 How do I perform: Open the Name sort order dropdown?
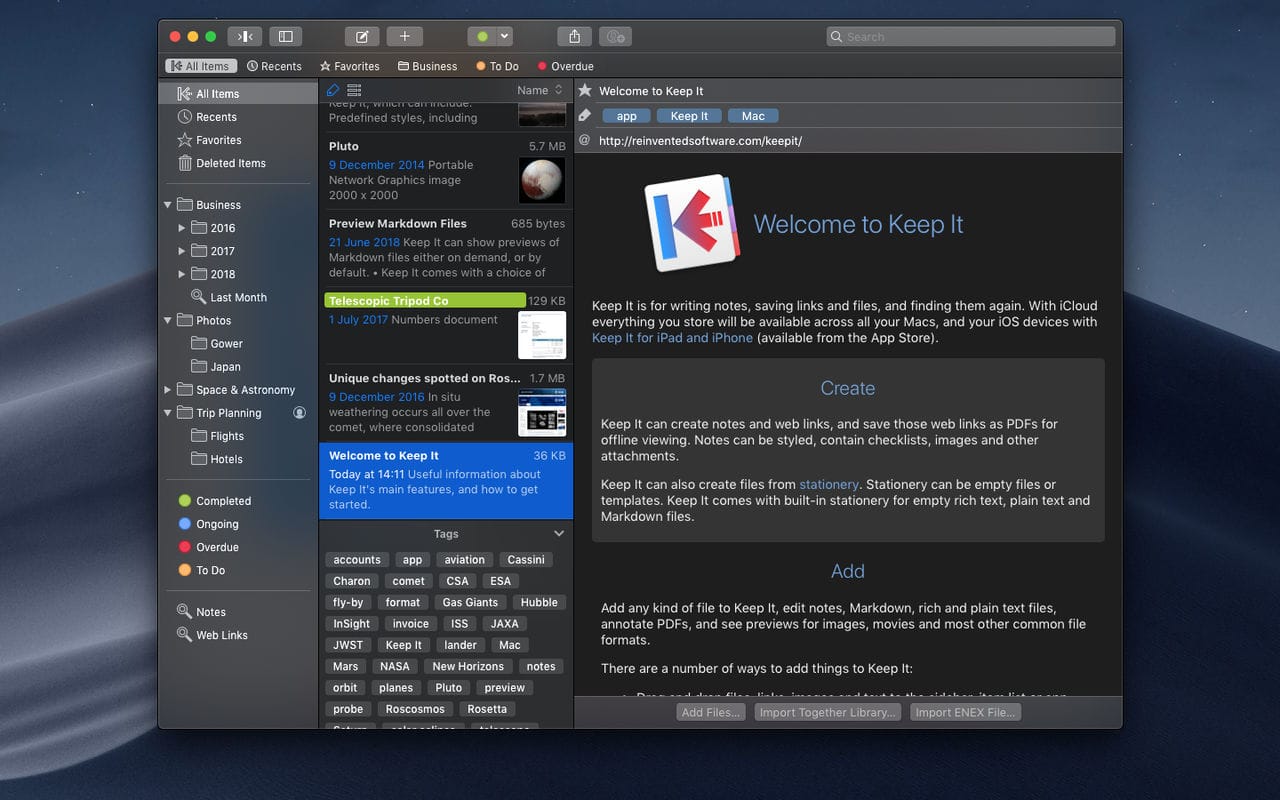[x=540, y=90]
